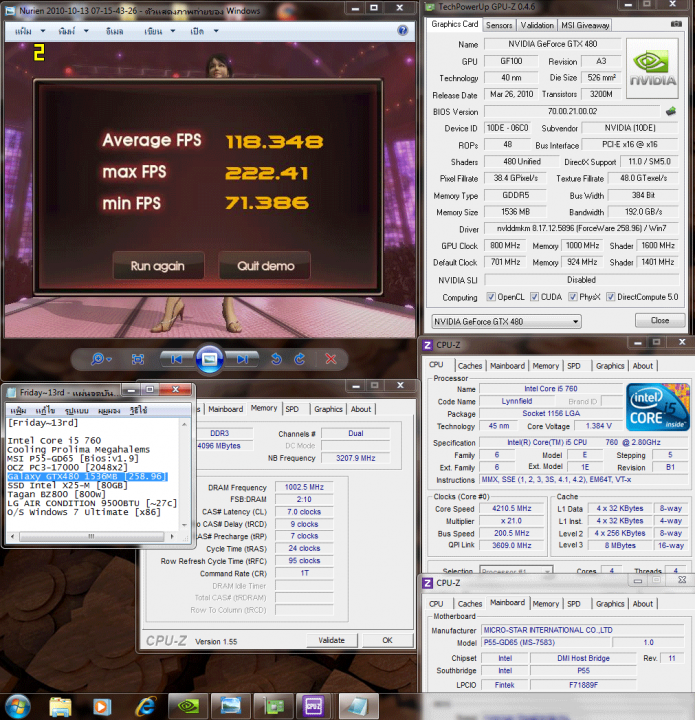Viewport: 695px width, 720px height.
Task: Open SPD tab in CPU-Z memory window
Action: click(292, 409)
